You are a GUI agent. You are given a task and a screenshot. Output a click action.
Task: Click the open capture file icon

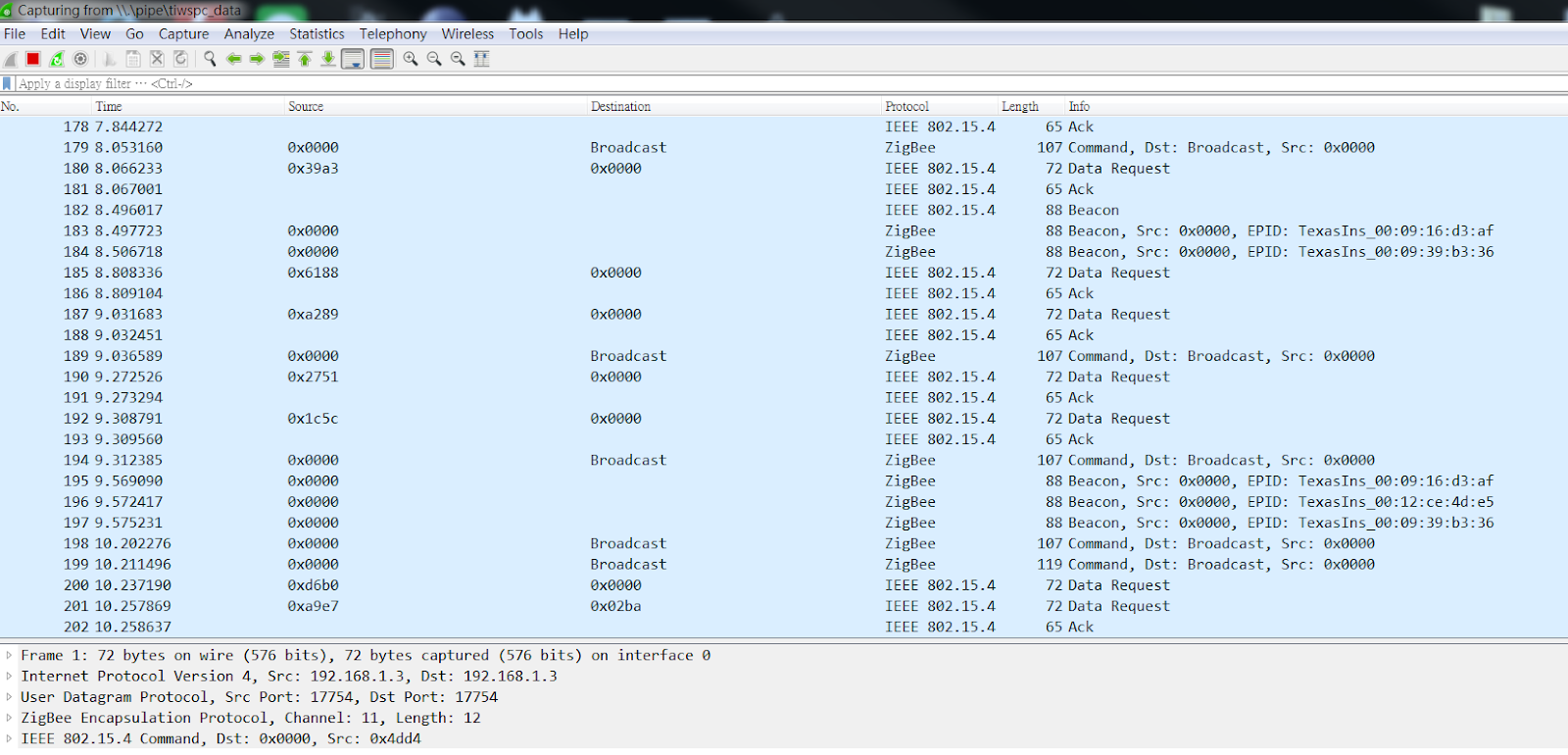[x=110, y=59]
